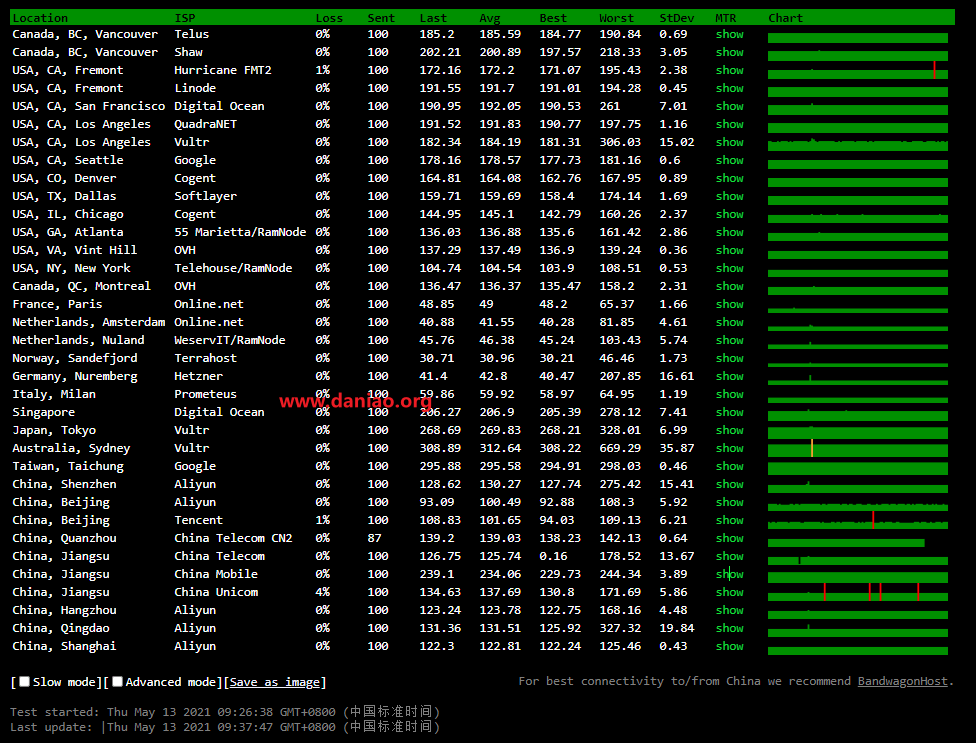The width and height of the screenshot is (976, 743).
Task: Show MTR for Nuland WeservIT row
Action: pyautogui.click(x=730, y=341)
